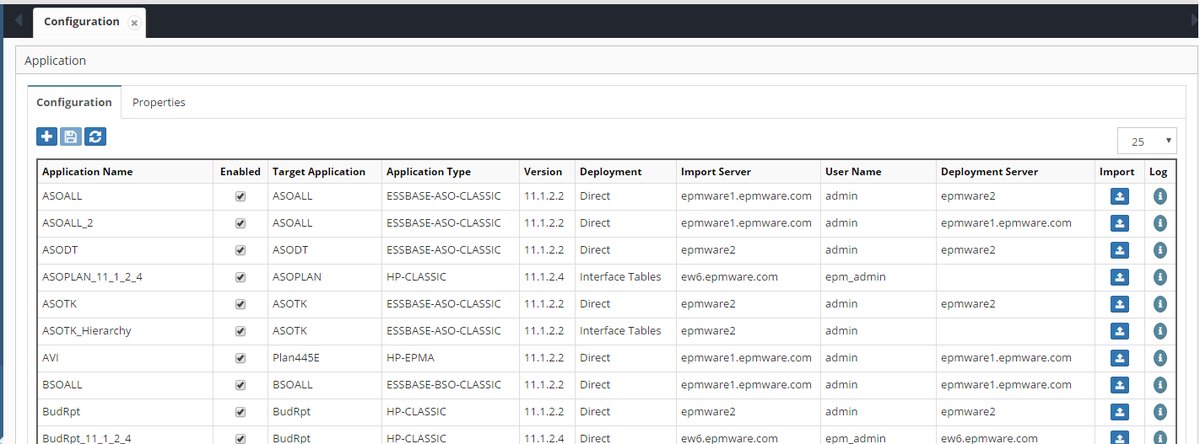Open Log info icon for ASOPLAN_11_1_2_4 row
Screen dimensions: 1200x444
coord(1160,278)
